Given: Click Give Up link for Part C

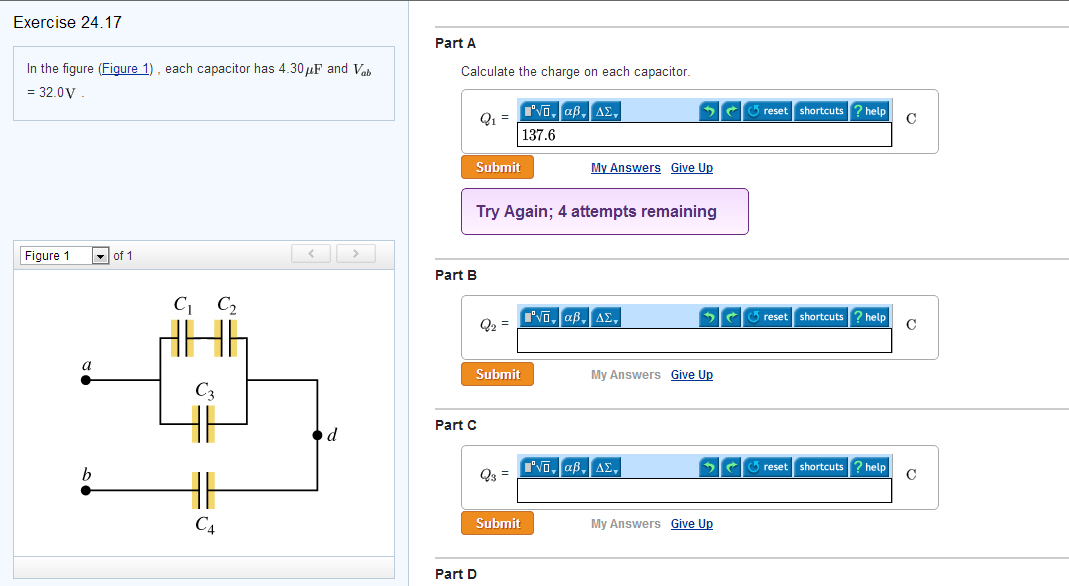Looking at the screenshot, I should 692,524.
